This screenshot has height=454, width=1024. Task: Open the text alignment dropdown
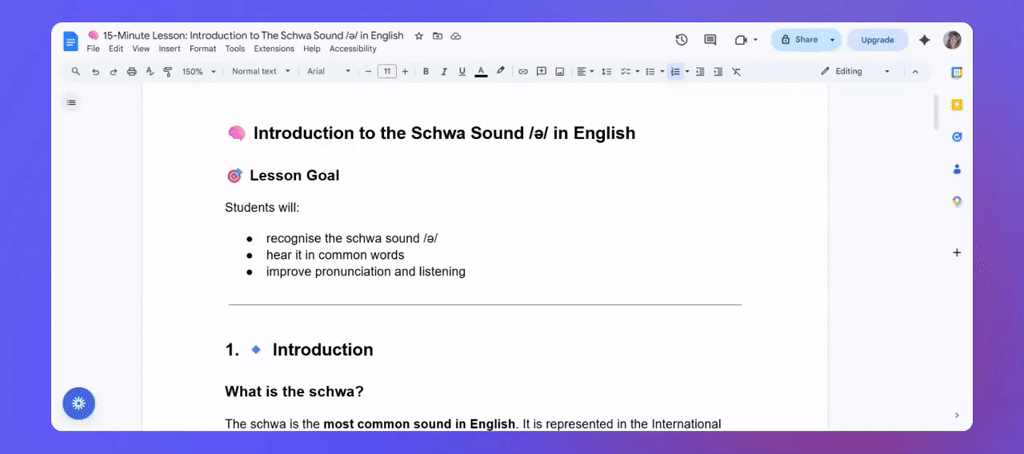pyautogui.click(x=585, y=71)
